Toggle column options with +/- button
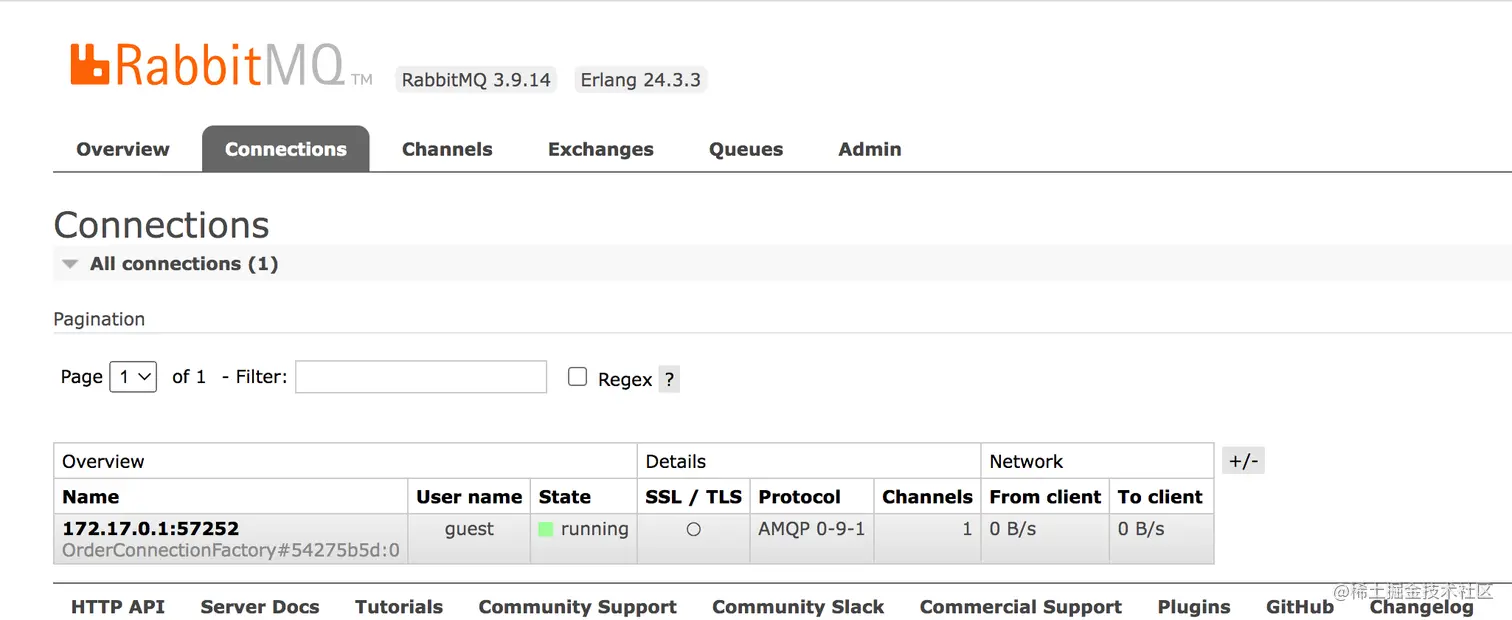 [1243, 461]
